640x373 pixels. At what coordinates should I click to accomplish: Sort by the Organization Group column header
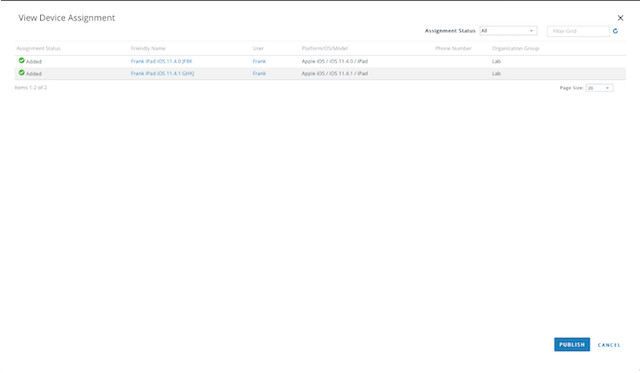(x=516, y=48)
